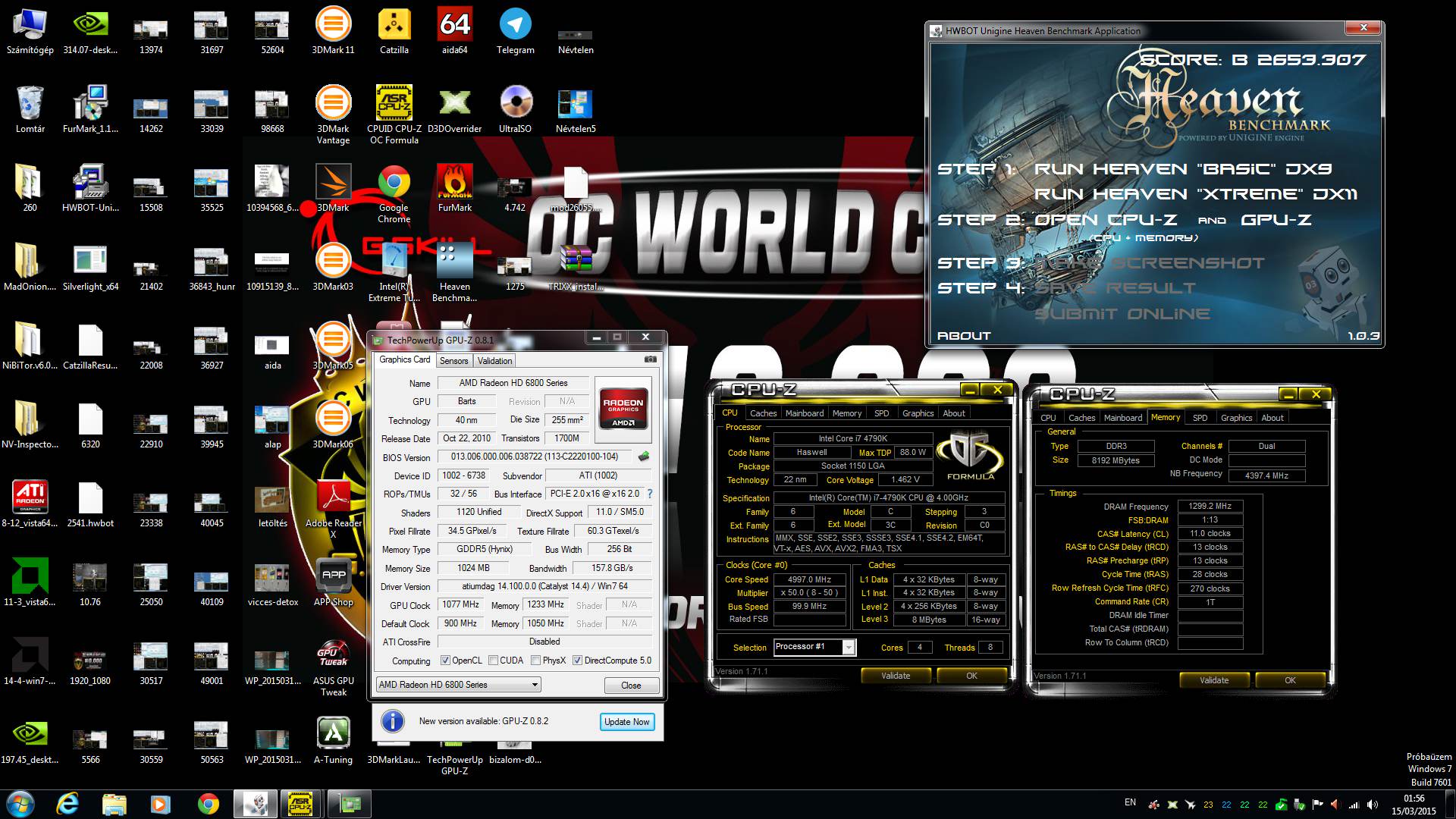
Task: Click the EN language indicator
Action: (x=1130, y=802)
